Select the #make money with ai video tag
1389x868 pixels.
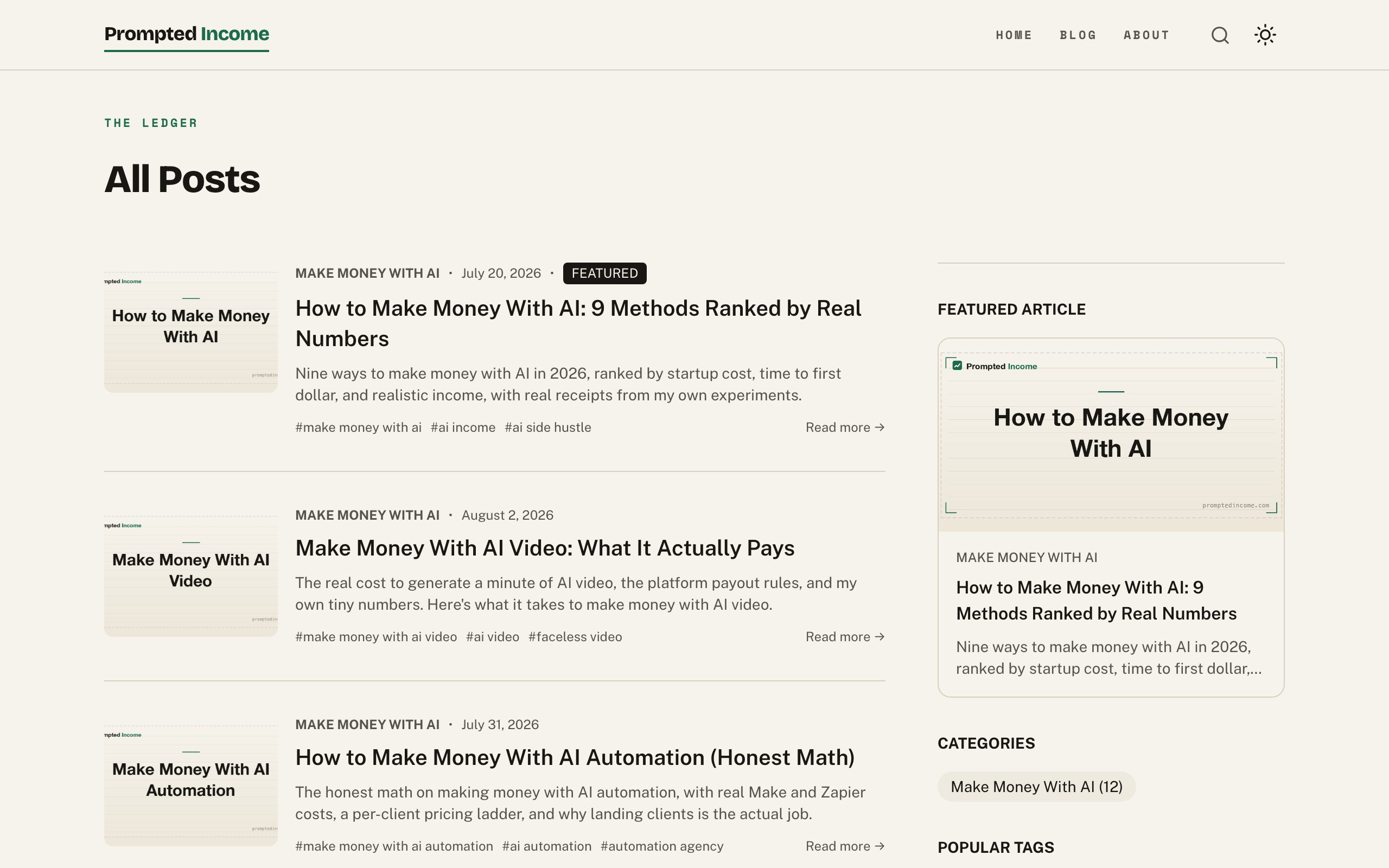[x=376, y=637]
